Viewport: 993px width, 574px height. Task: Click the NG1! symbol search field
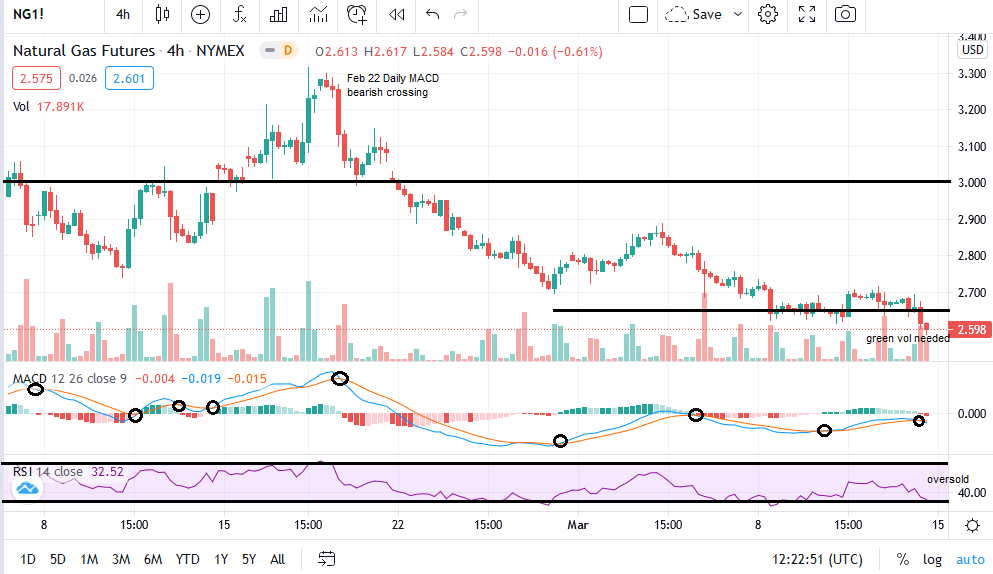(28, 14)
